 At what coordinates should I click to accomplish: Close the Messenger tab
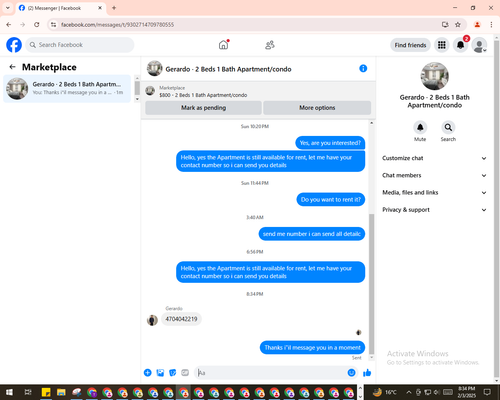[x=100, y=8]
